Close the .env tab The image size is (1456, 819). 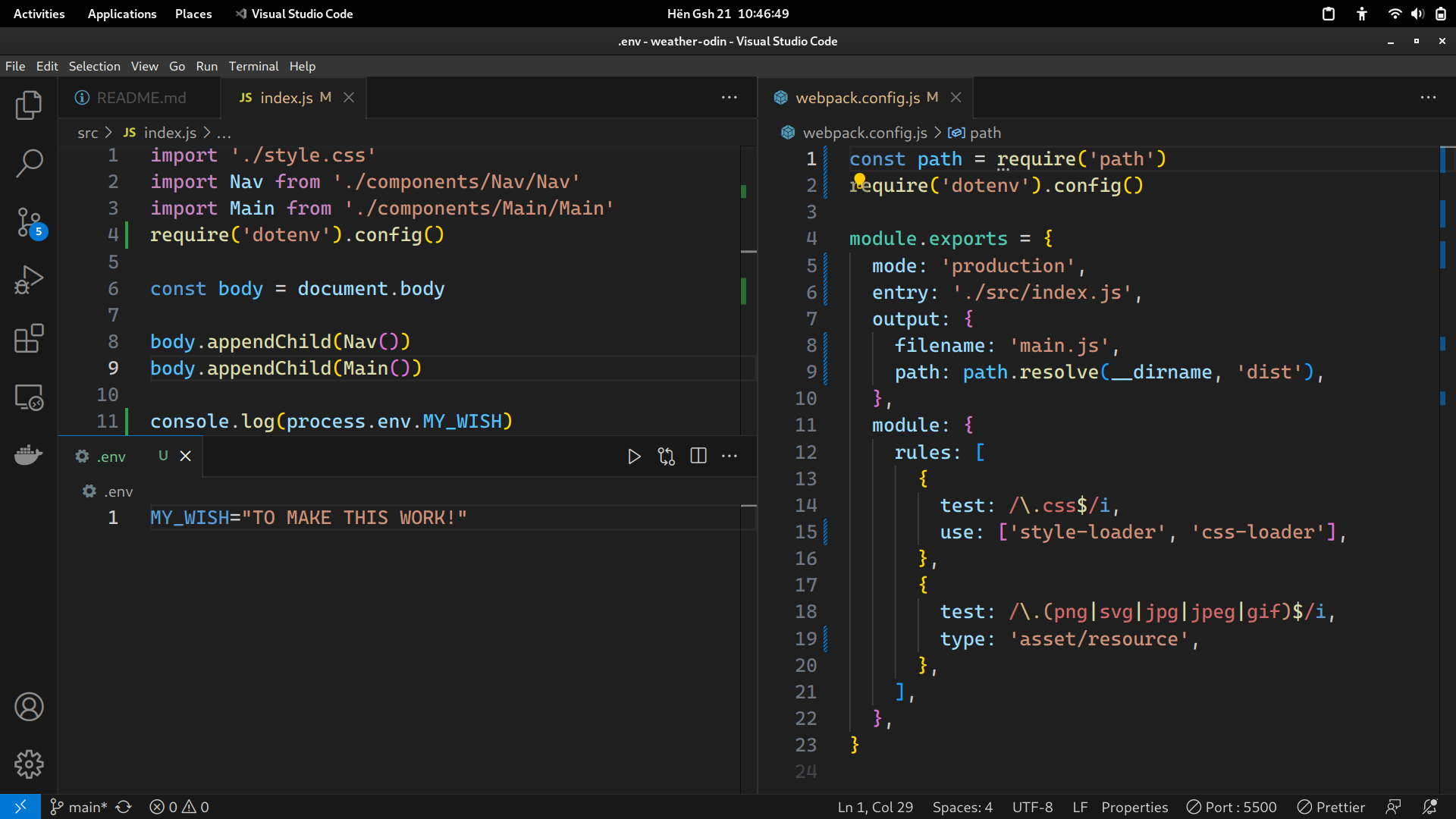(186, 456)
